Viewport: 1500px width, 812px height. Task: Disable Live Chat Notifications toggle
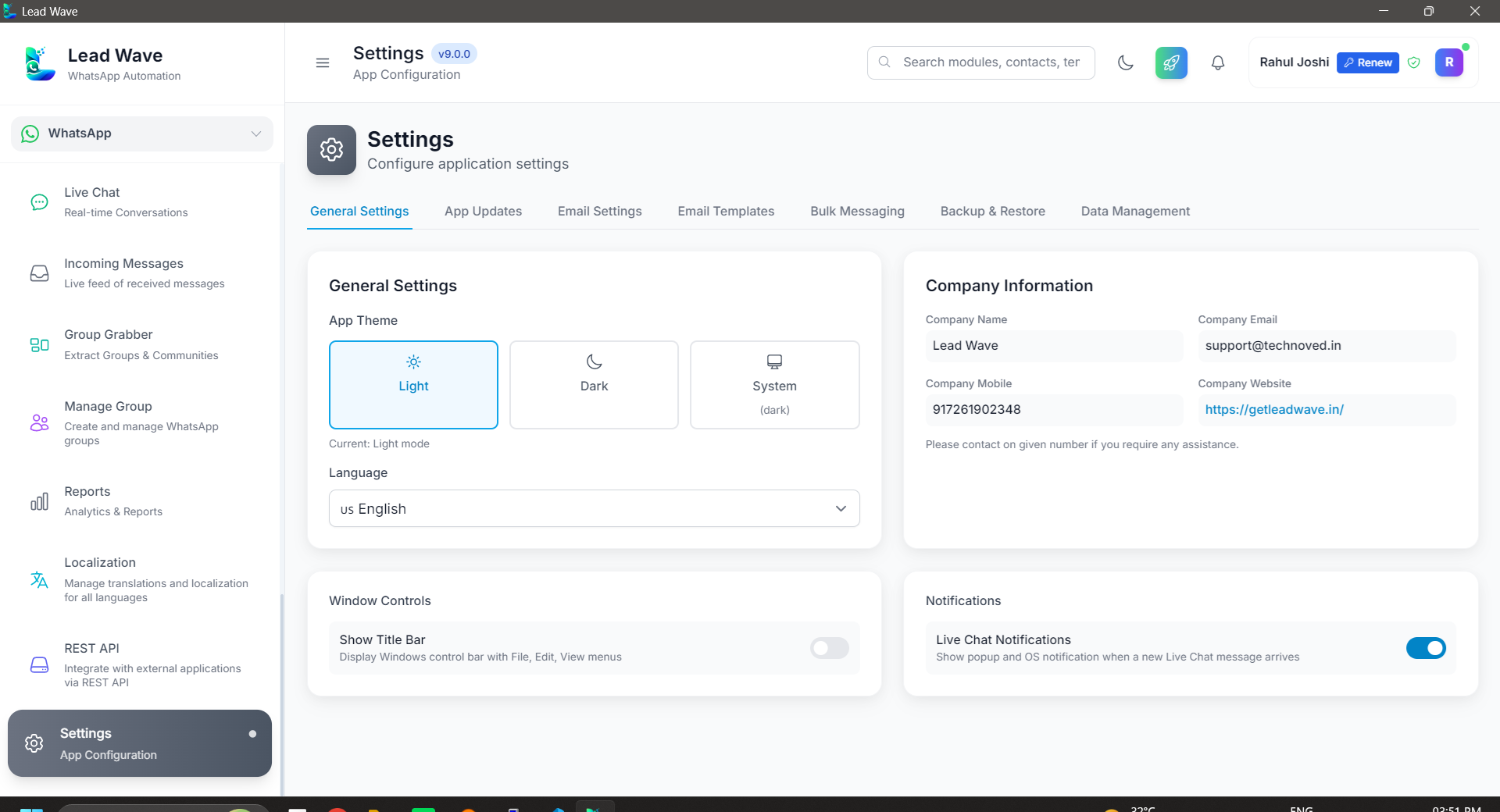tap(1426, 648)
